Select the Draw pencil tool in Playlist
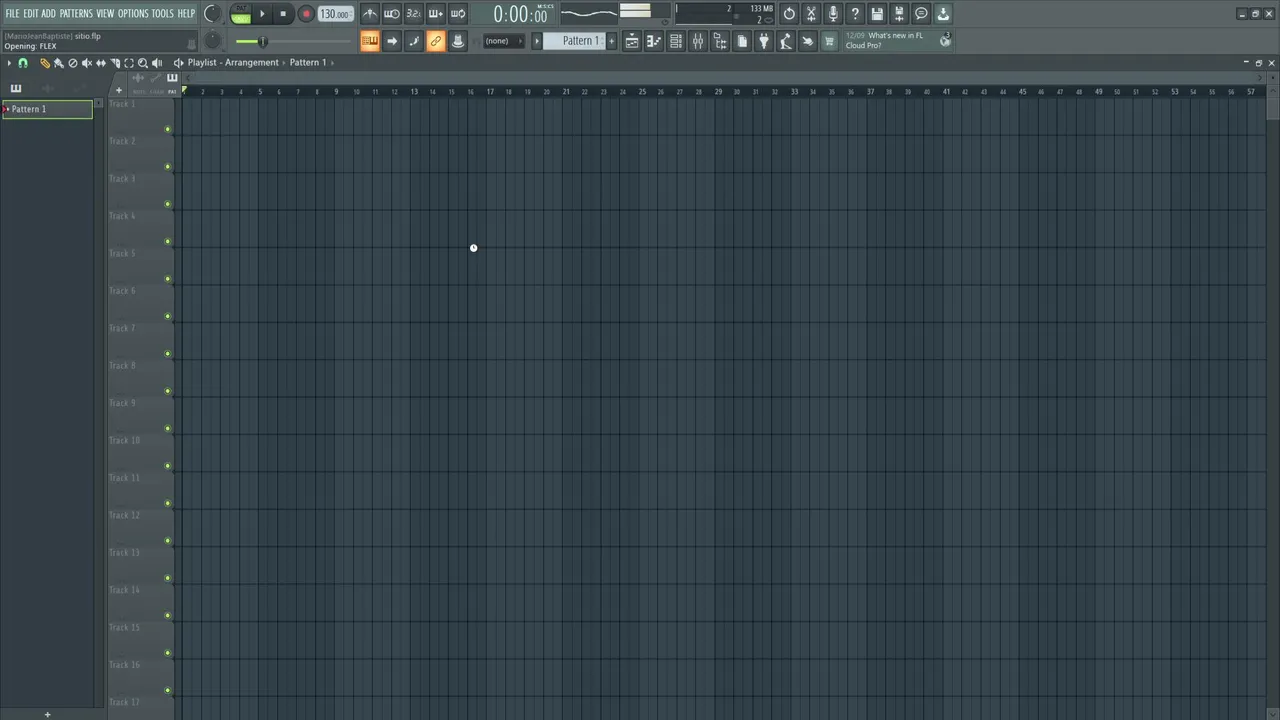 click(45, 63)
